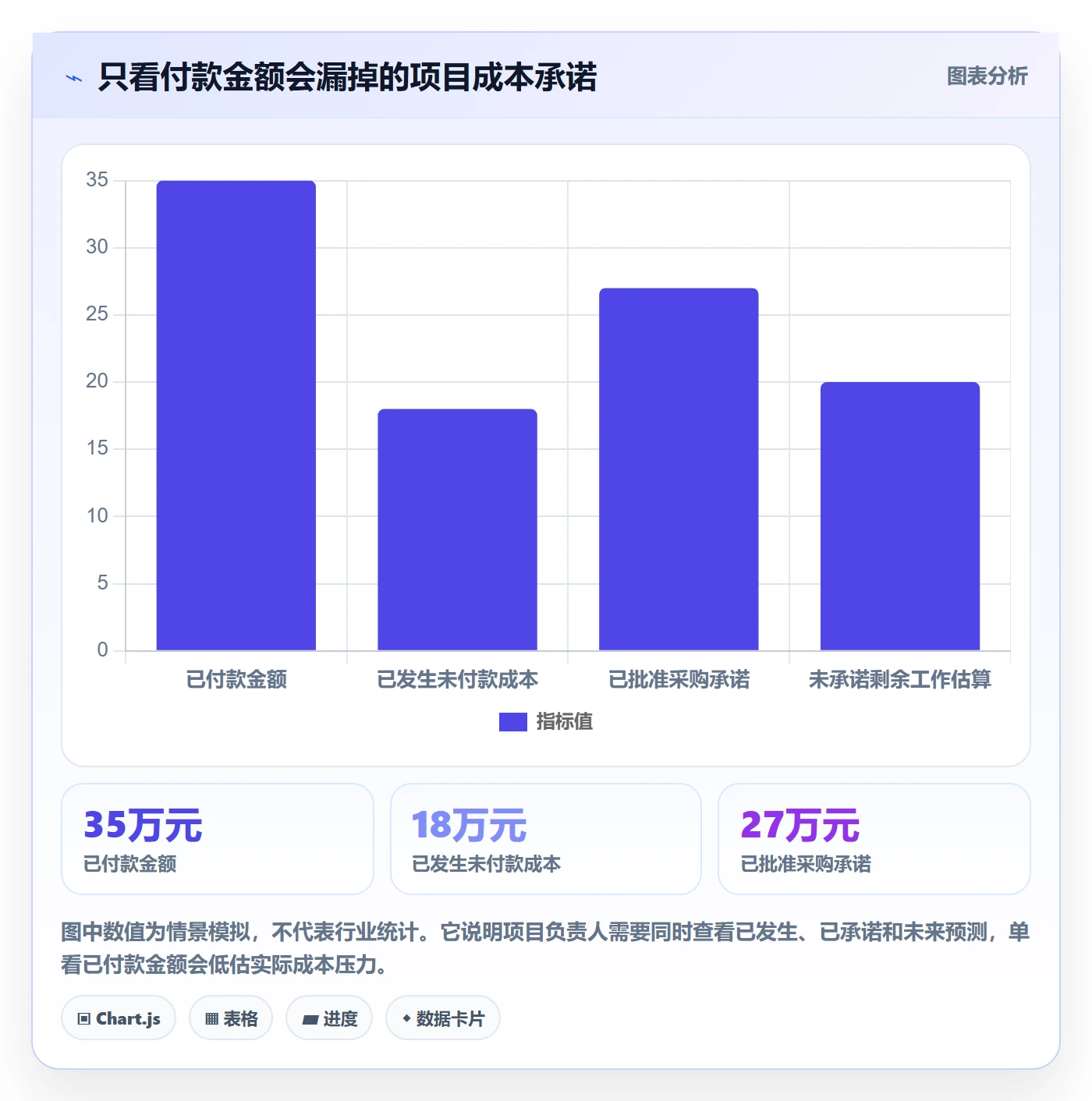Open the 图表分析 label in the header

[x=987, y=76]
